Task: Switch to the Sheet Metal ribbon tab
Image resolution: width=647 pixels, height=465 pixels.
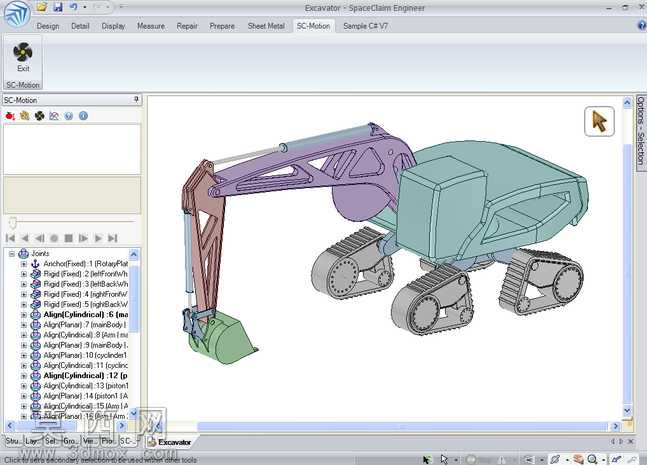Action: (266, 26)
